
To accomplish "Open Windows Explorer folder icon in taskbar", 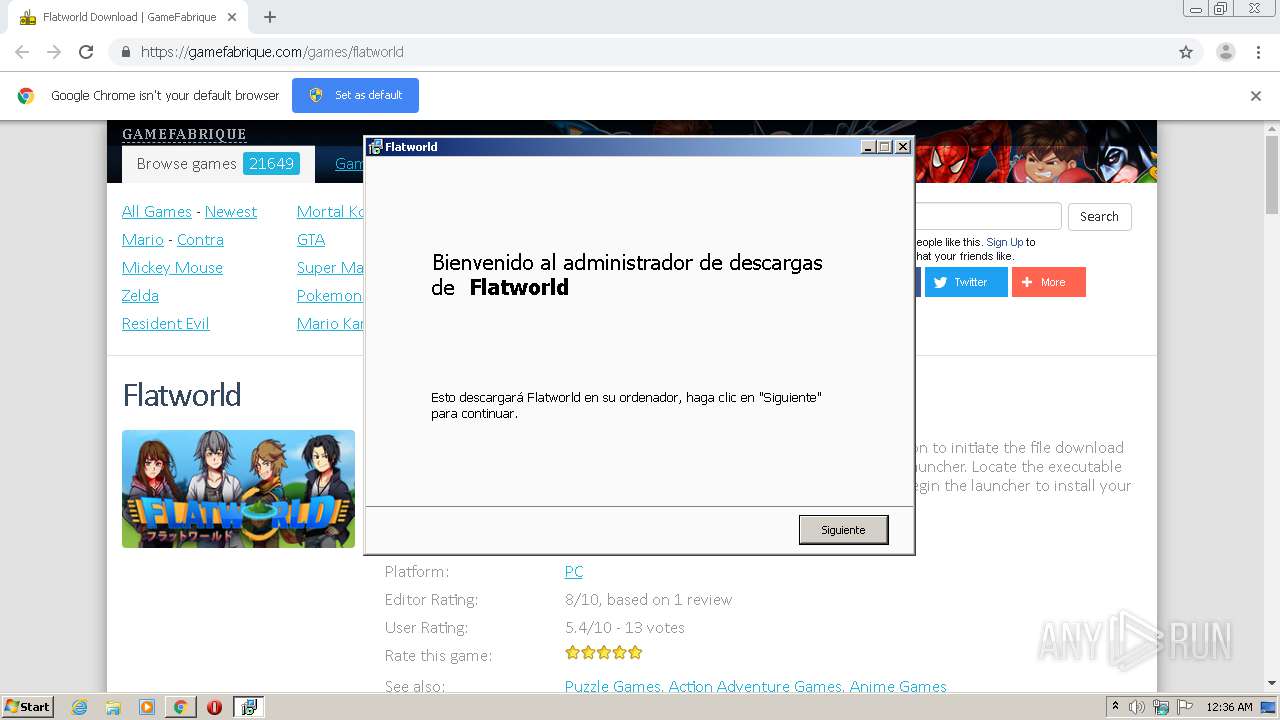I will coord(113,707).
